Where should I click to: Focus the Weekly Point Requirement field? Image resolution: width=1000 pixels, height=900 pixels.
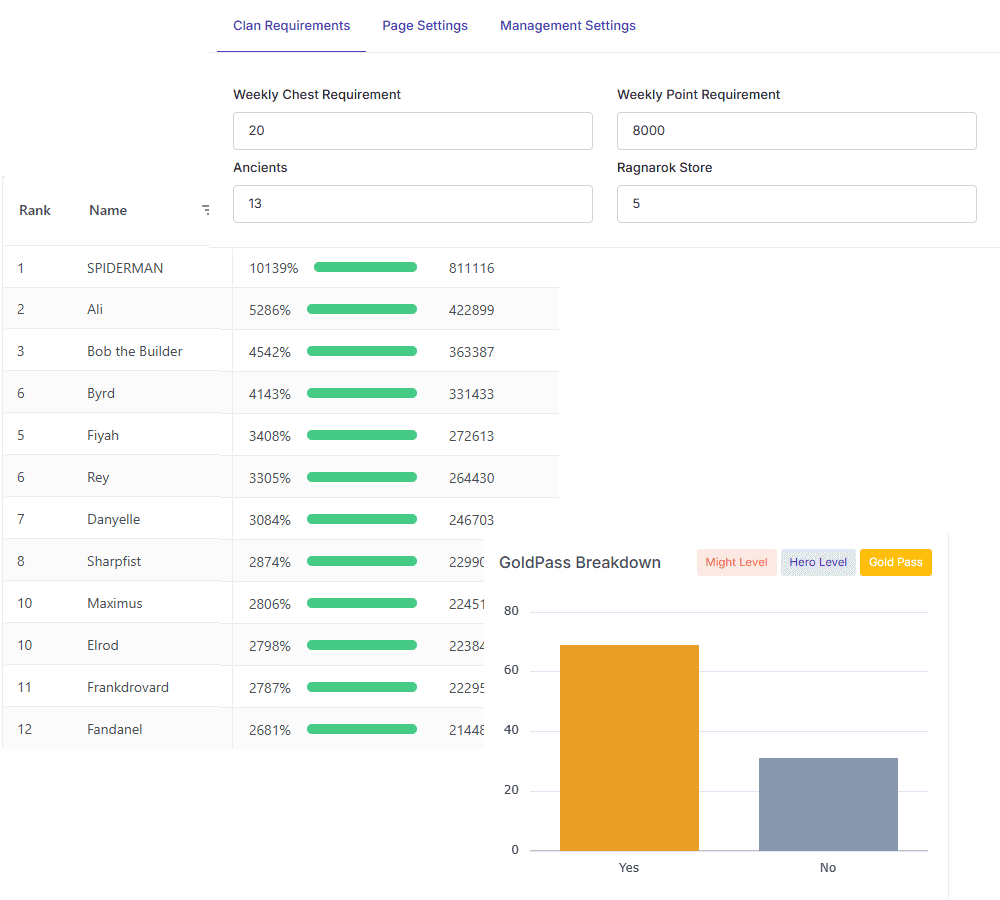point(797,131)
